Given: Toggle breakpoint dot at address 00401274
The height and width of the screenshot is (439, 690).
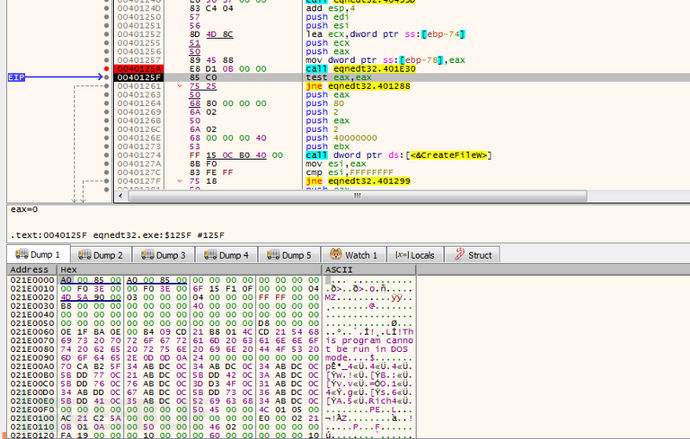Looking at the screenshot, I should 106,155.
